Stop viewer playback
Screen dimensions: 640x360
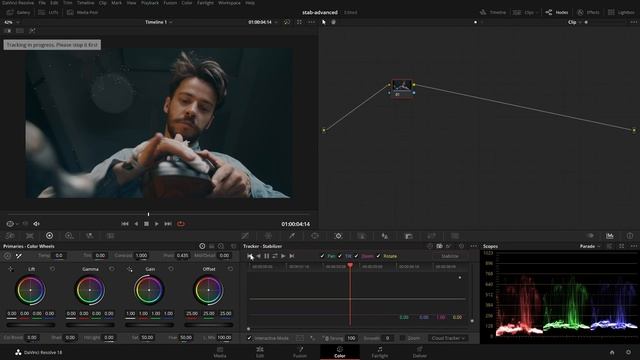coord(146,224)
